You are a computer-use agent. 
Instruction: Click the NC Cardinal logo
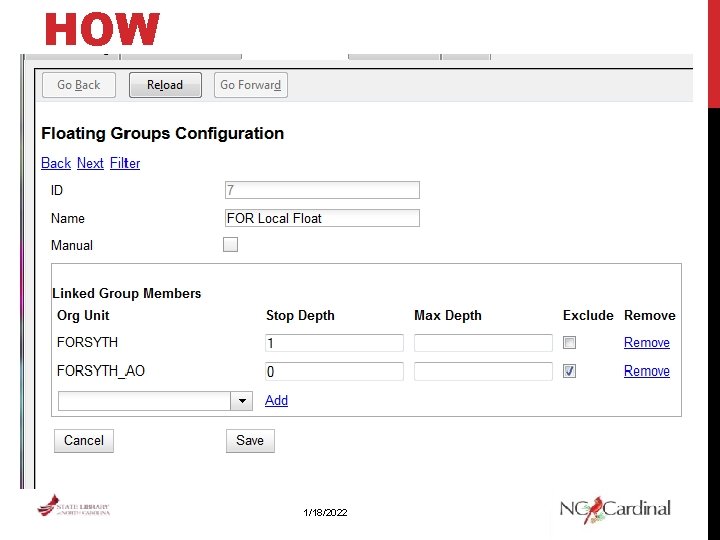tap(615, 509)
